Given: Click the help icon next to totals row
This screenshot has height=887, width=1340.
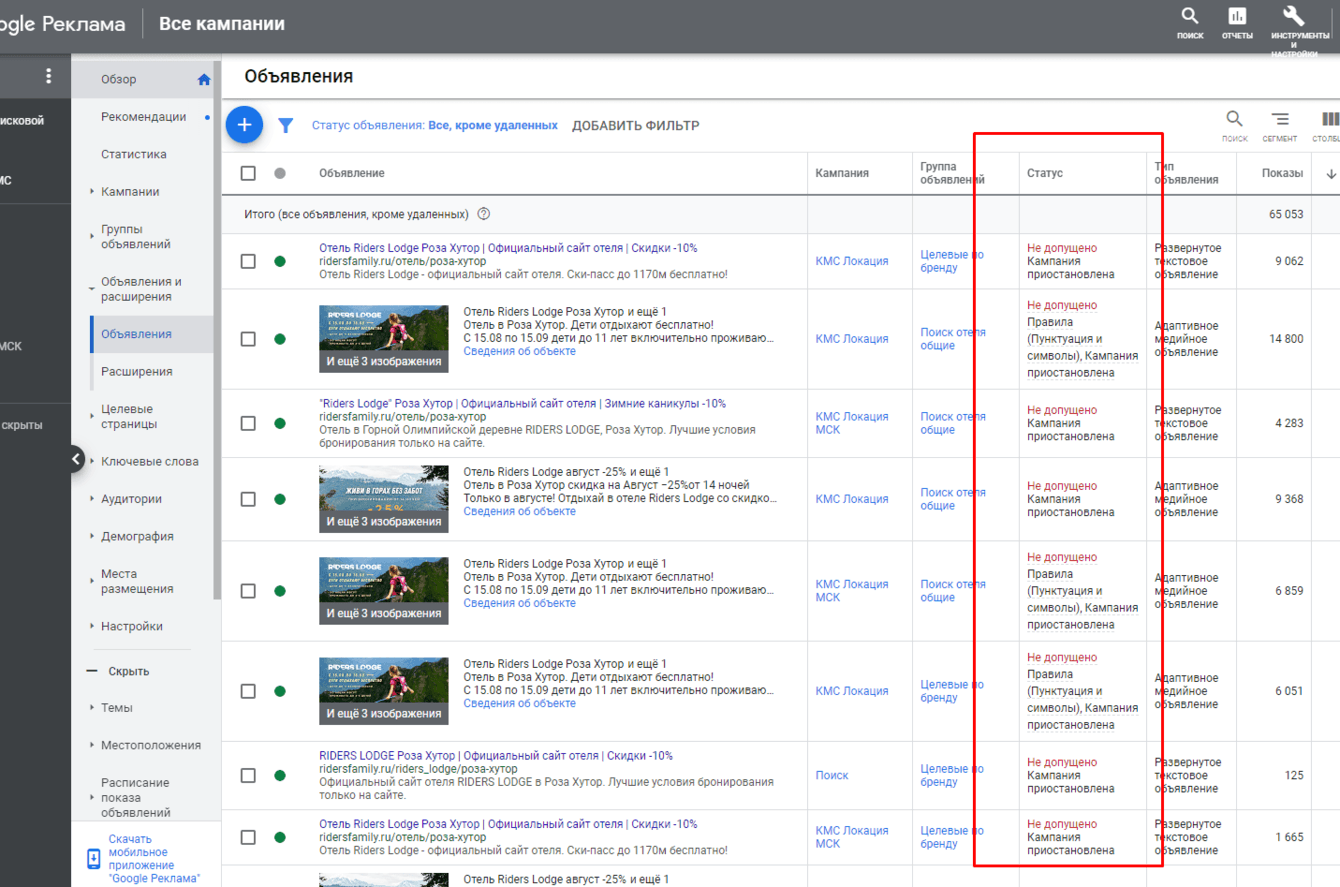Looking at the screenshot, I should pos(484,214).
